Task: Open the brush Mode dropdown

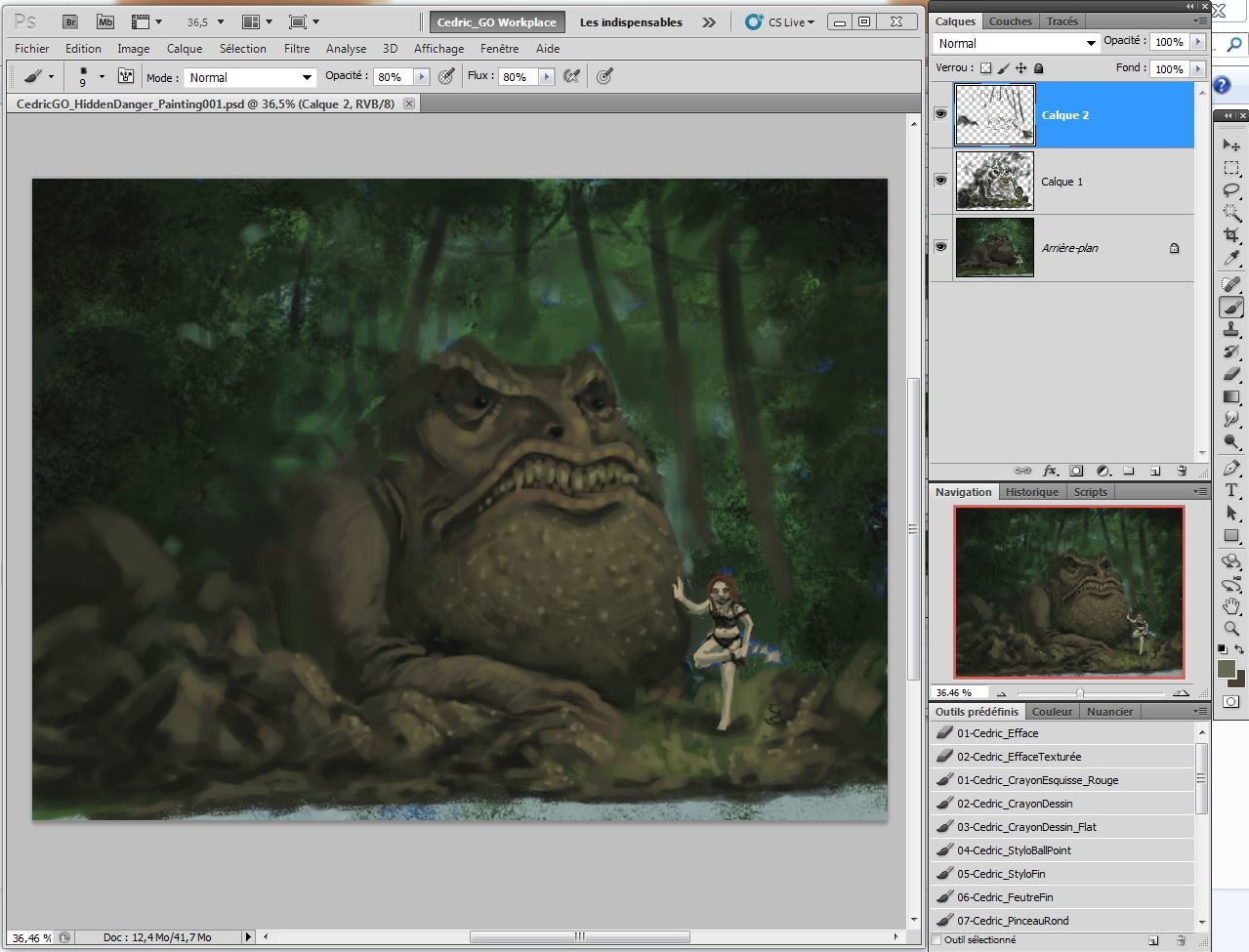Action: pos(250,77)
